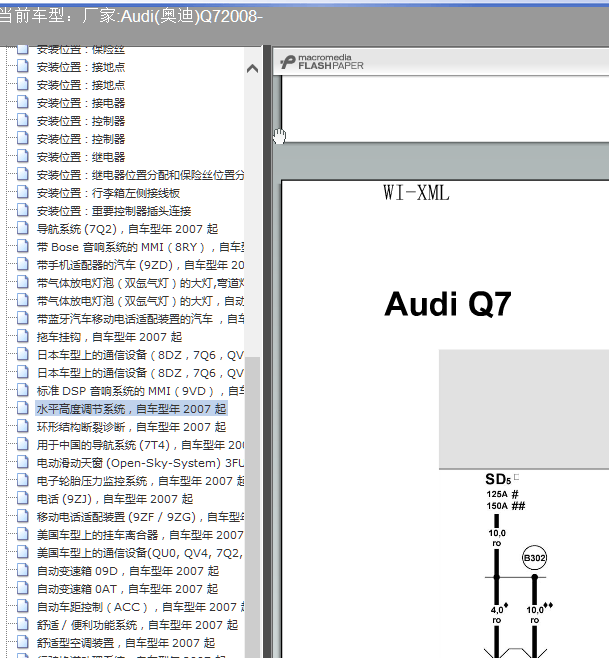Image resolution: width=609 pixels, height=658 pixels.
Task: Click document icon beside 拖车挂钩
Action: [x=23, y=337]
